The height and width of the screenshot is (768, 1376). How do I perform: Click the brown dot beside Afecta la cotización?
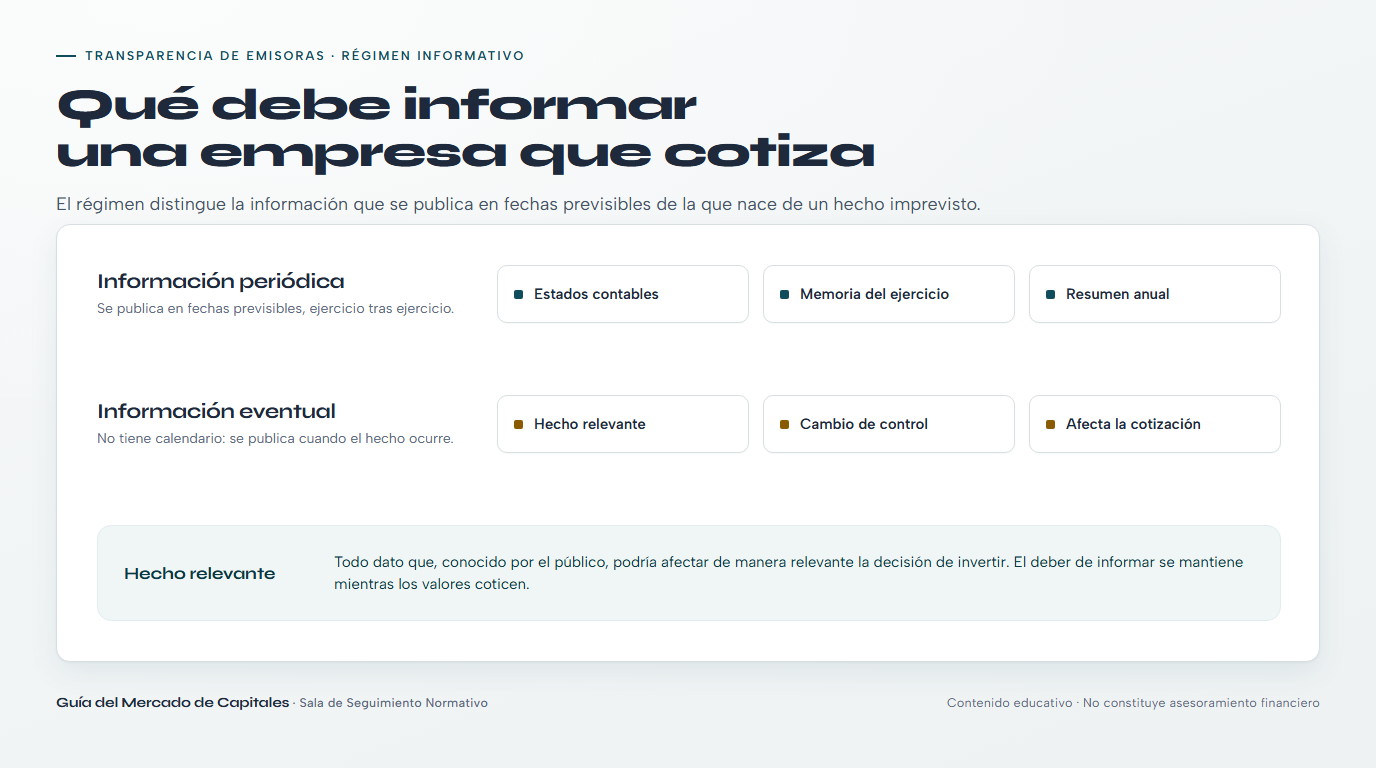tap(1051, 424)
